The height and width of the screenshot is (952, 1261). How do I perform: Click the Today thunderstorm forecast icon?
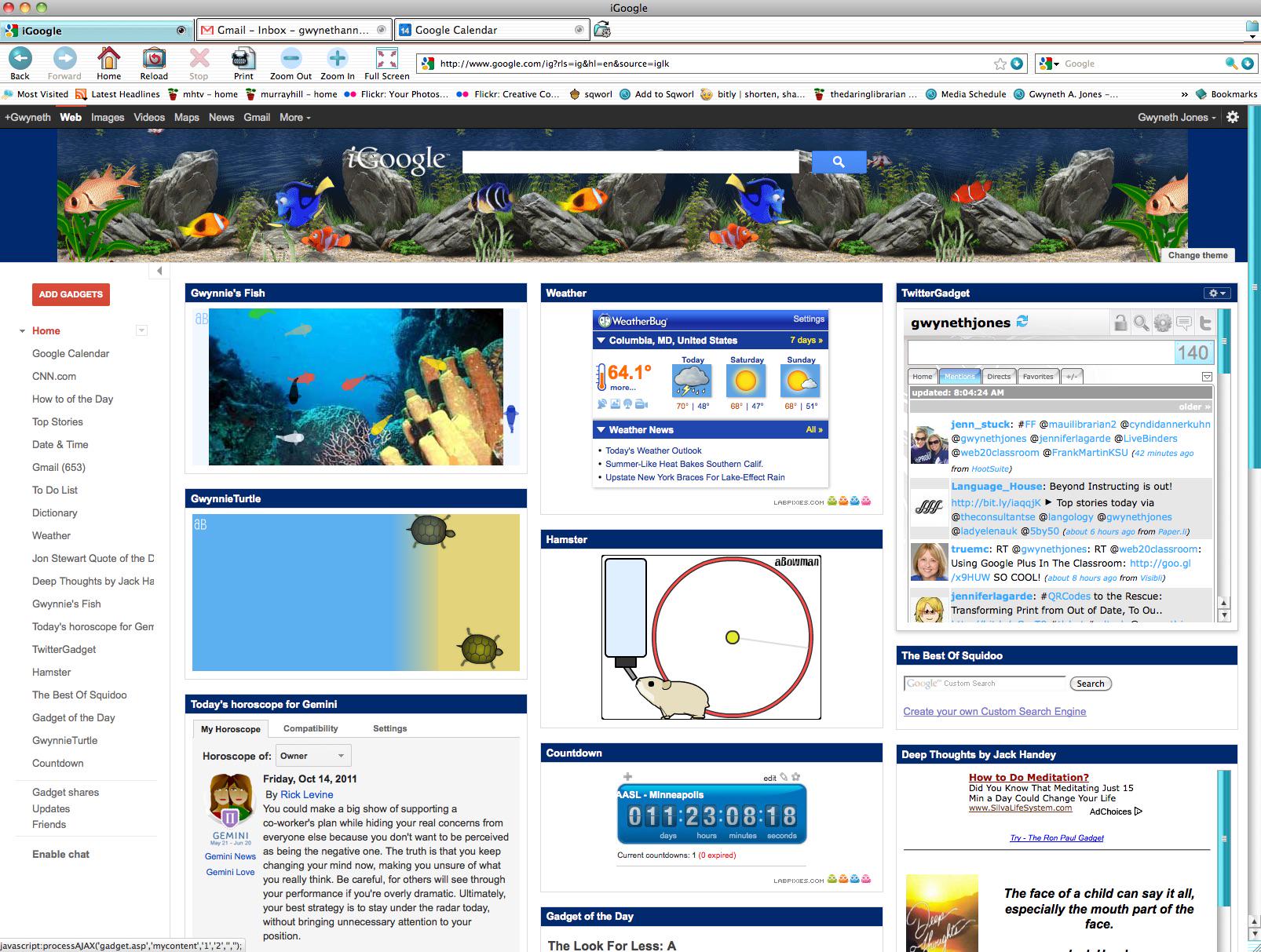pyautogui.click(x=693, y=382)
